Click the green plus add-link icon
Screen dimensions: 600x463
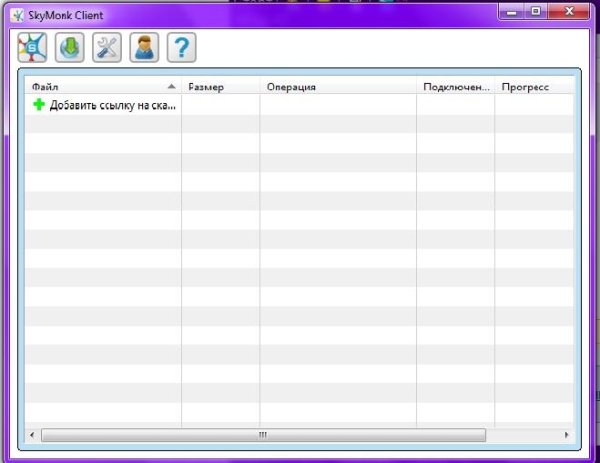(x=39, y=104)
